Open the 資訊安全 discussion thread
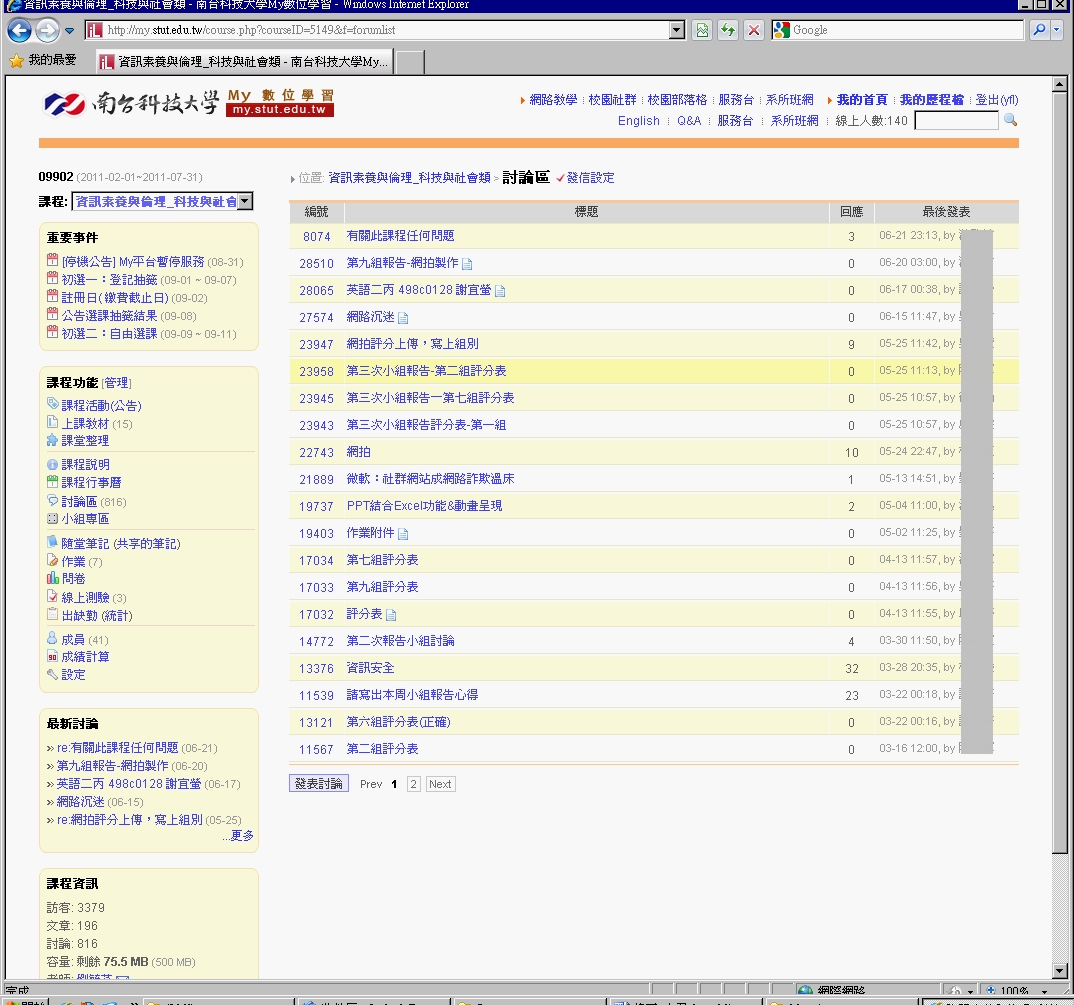Screen dimensions: 1074x1005 click(370, 668)
